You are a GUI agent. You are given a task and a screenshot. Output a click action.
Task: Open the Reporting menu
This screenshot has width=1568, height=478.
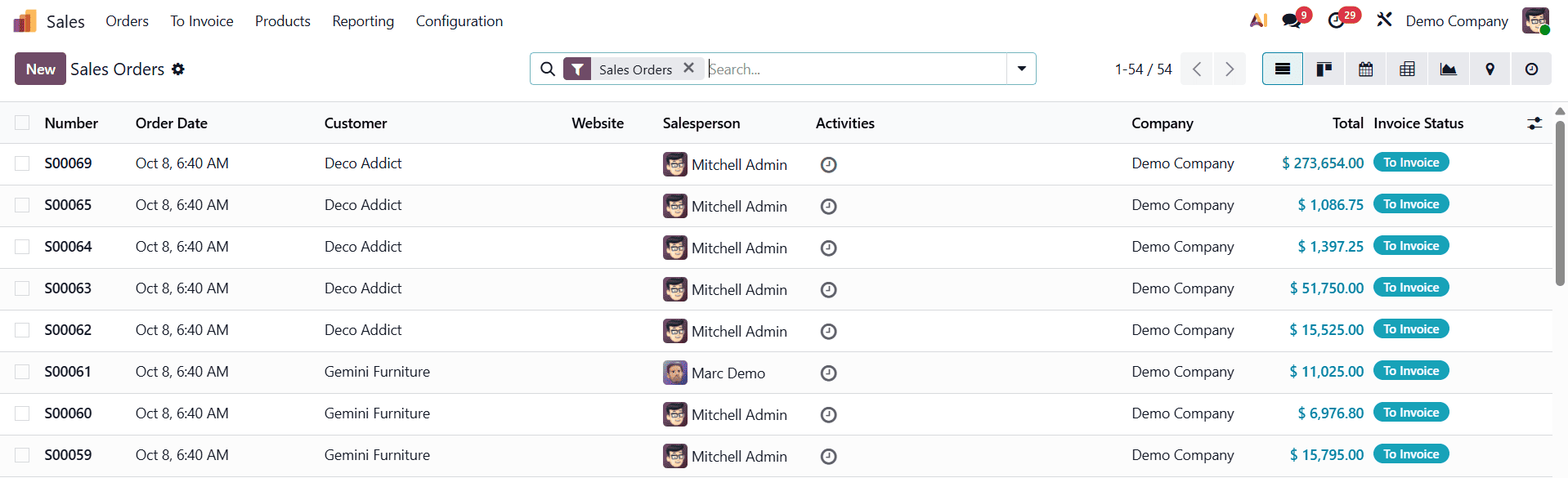tap(363, 21)
